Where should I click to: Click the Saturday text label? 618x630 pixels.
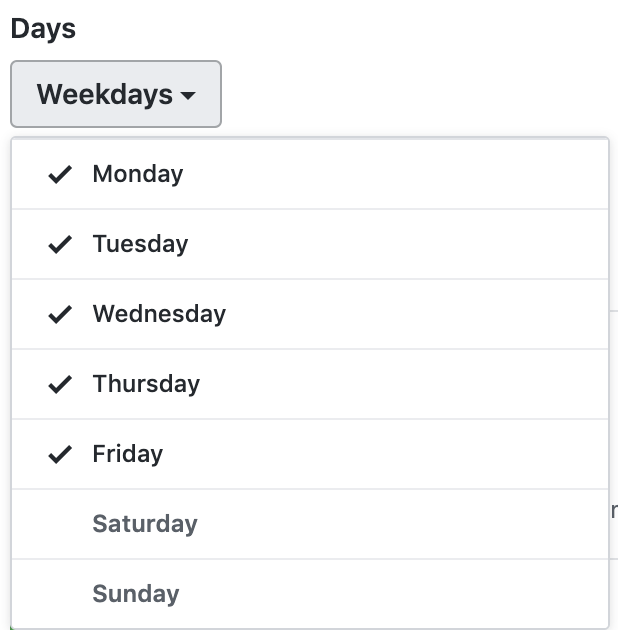[x=145, y=524]
